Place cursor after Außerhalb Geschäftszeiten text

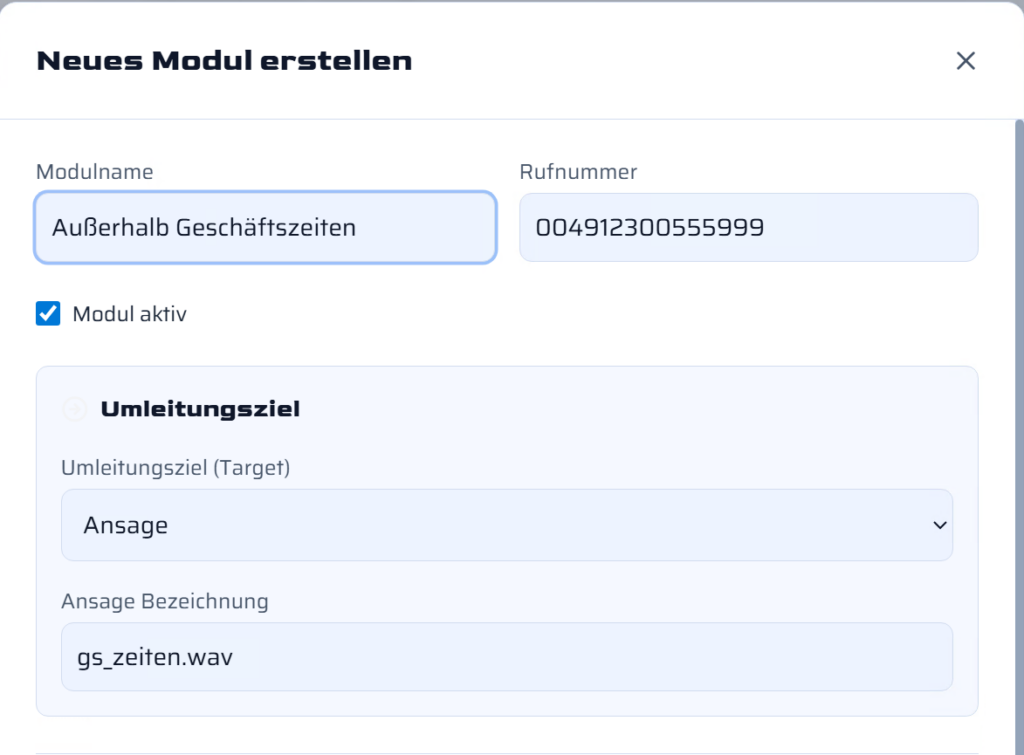358,228
